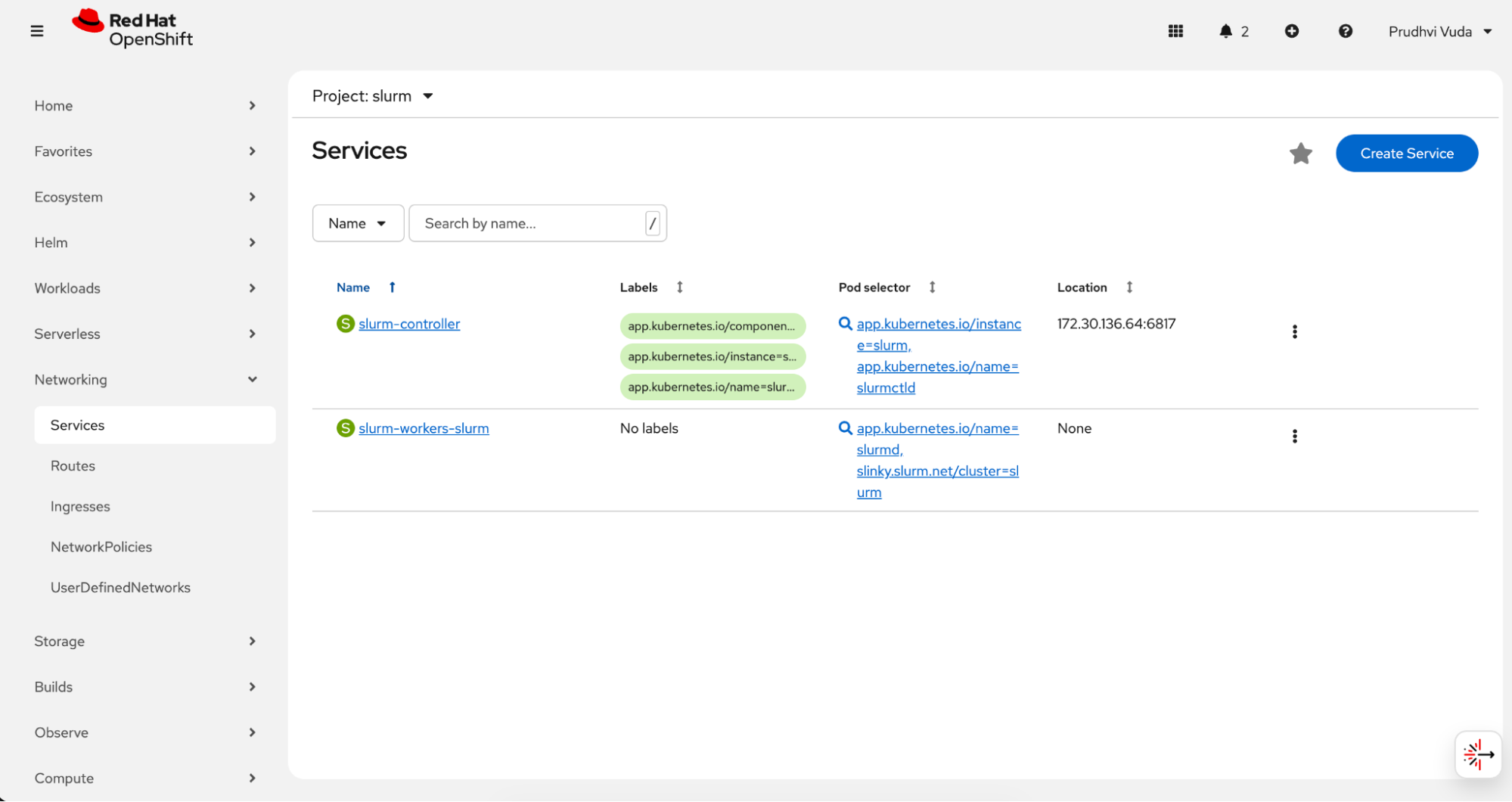The image size is (1512, 802).
Task: Click the plus import/add icon
Action: [x=1291, y=31]
